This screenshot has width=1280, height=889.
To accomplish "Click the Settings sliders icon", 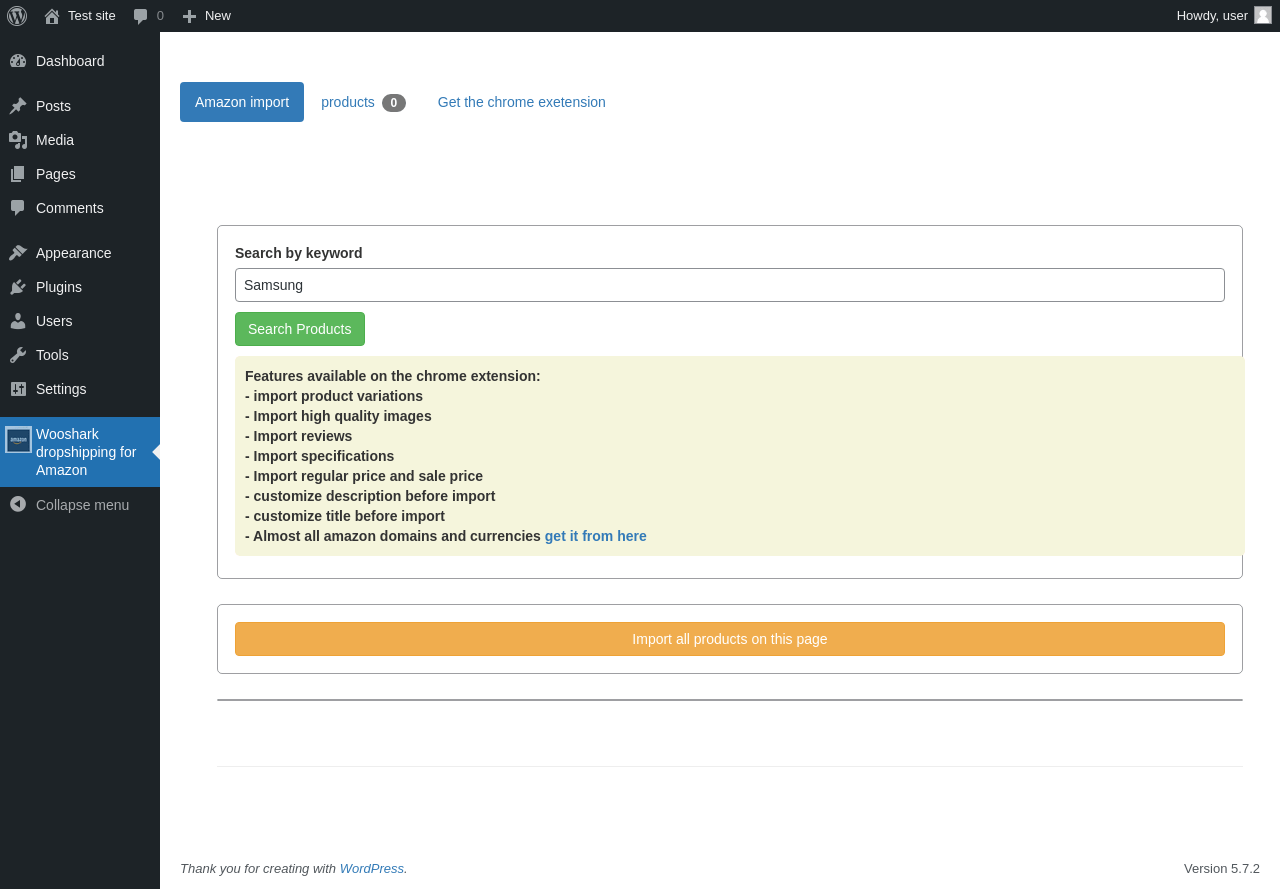I will (18, 389).
